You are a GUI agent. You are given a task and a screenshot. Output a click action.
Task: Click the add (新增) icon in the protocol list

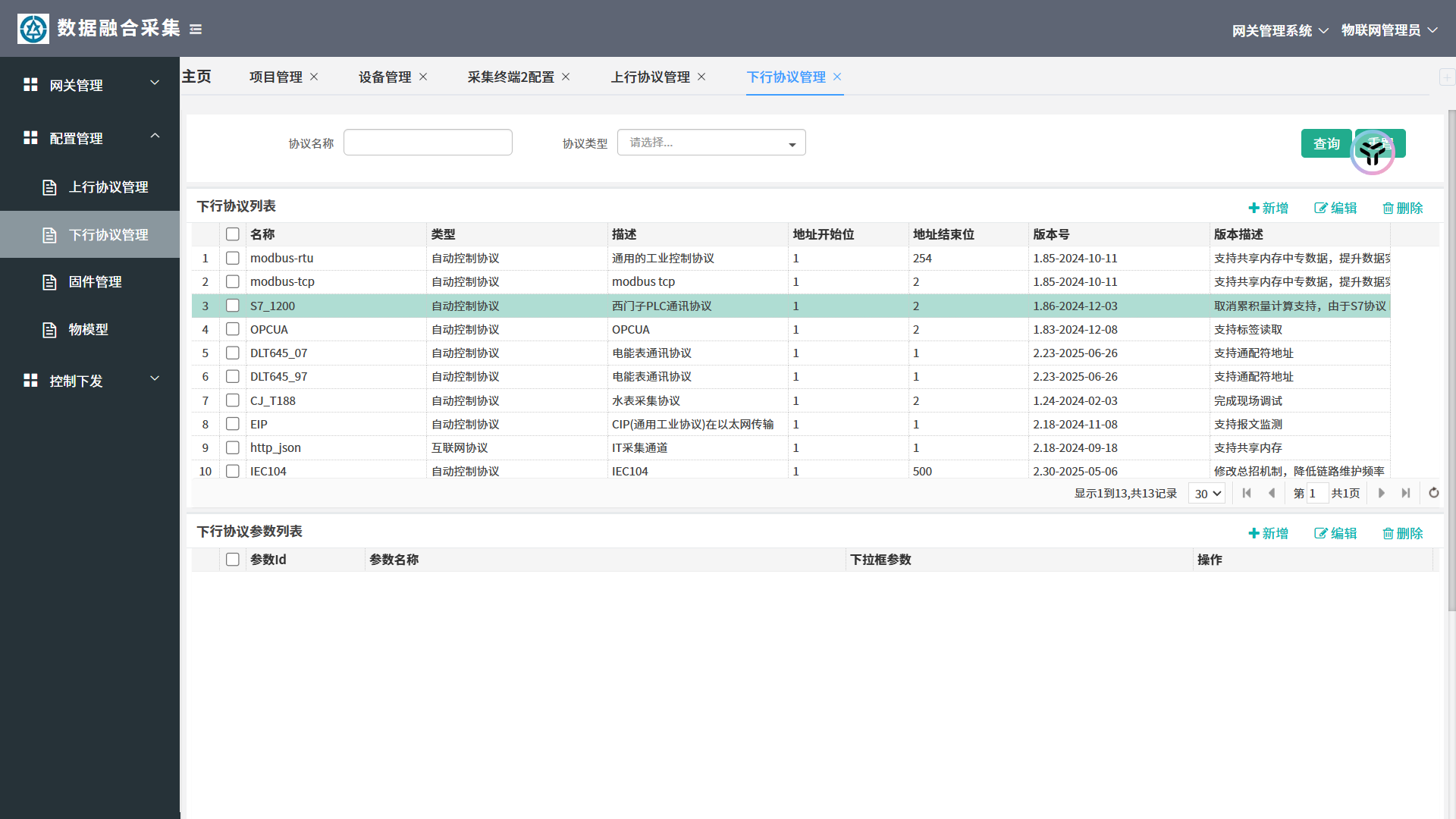click(1254, 209)
